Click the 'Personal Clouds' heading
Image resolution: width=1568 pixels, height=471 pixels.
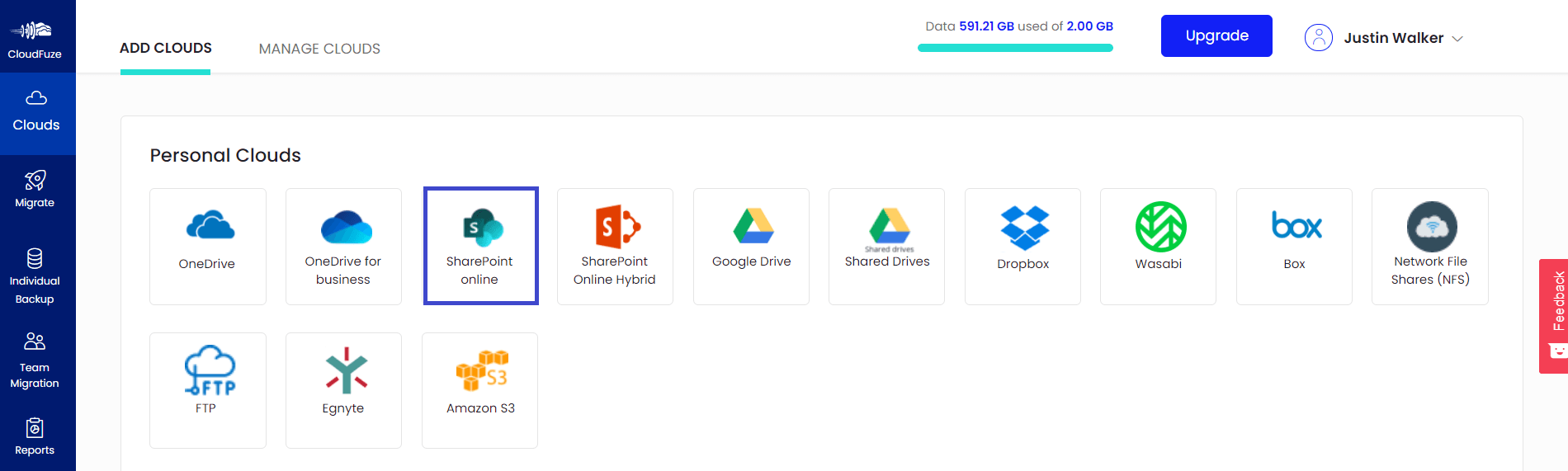(x=225, y=155)
